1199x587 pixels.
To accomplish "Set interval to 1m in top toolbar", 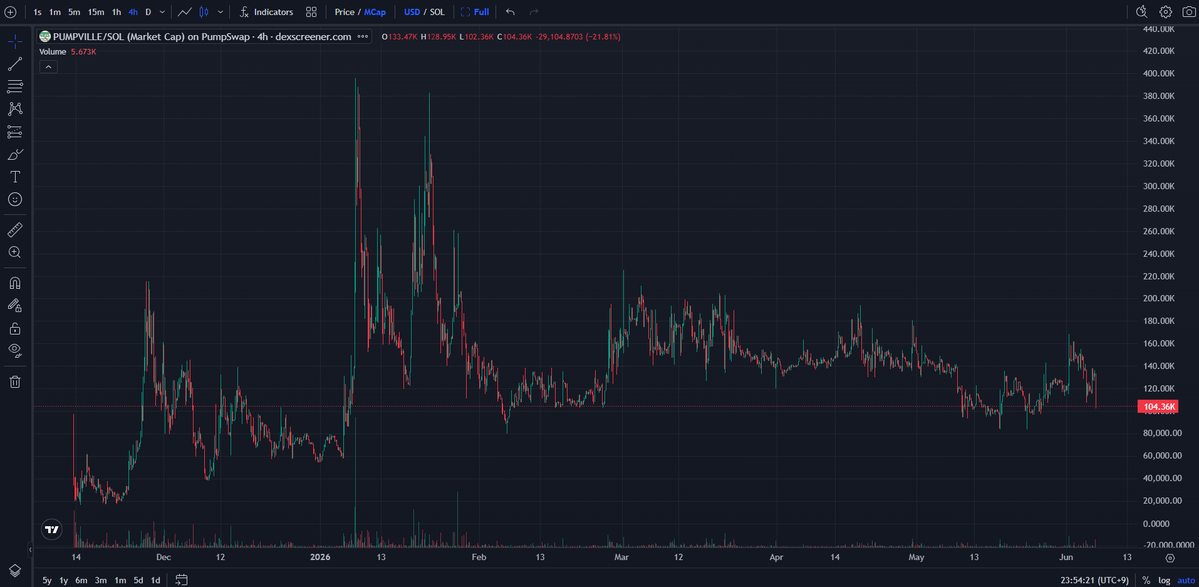I will click(x=55, y=12).
